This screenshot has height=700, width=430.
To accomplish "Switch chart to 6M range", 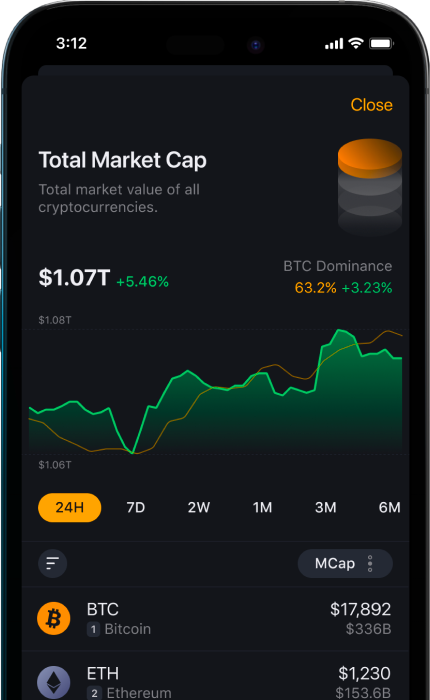I will (389, 508).
